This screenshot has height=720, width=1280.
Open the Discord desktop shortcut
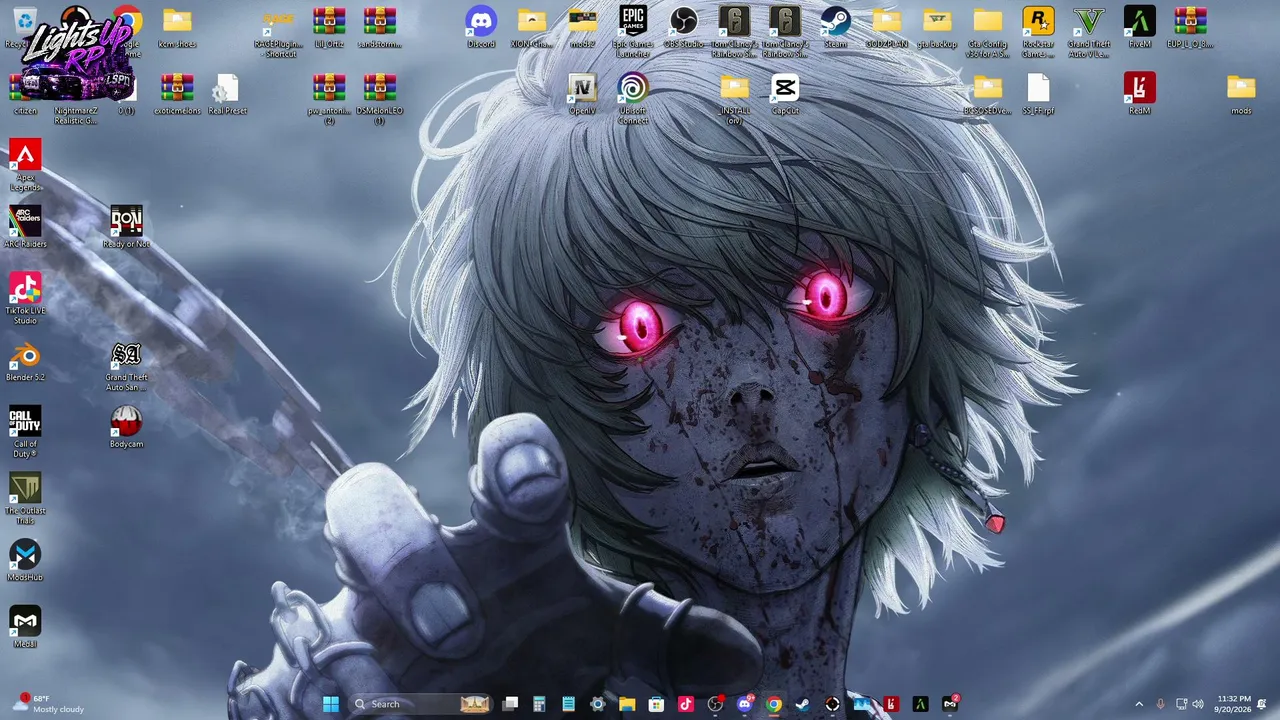(x=481, y=27)
